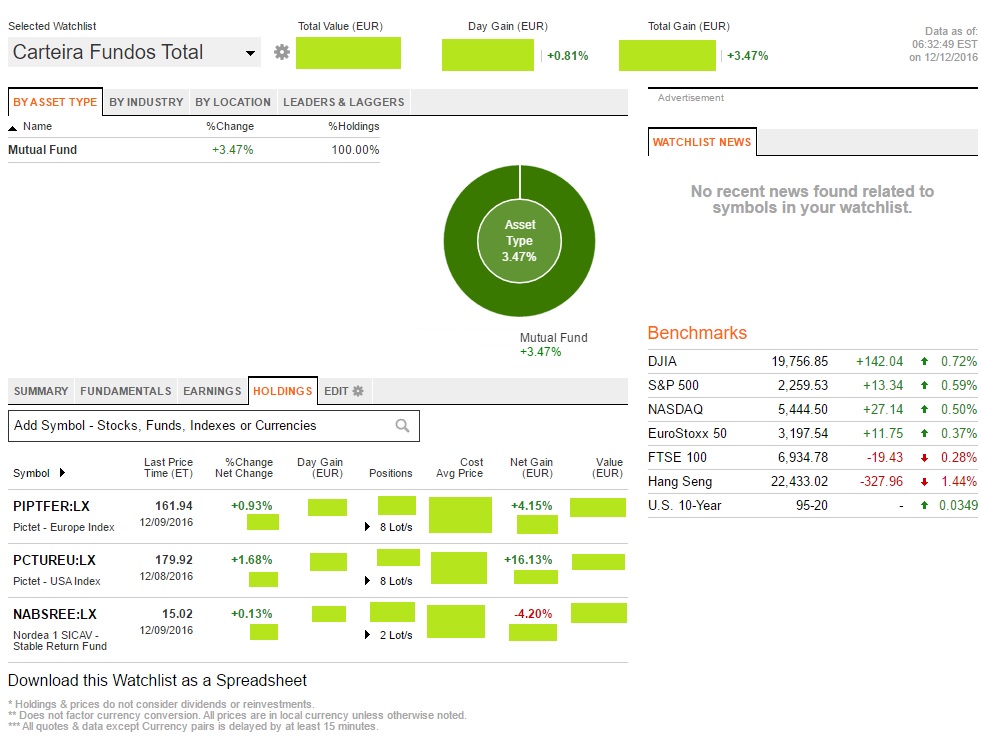The height and width of the screenshot is (747, 981).
Task: Click the gear icon beside watchlist name
Action: pyautogui.click(x=282, y=52)
